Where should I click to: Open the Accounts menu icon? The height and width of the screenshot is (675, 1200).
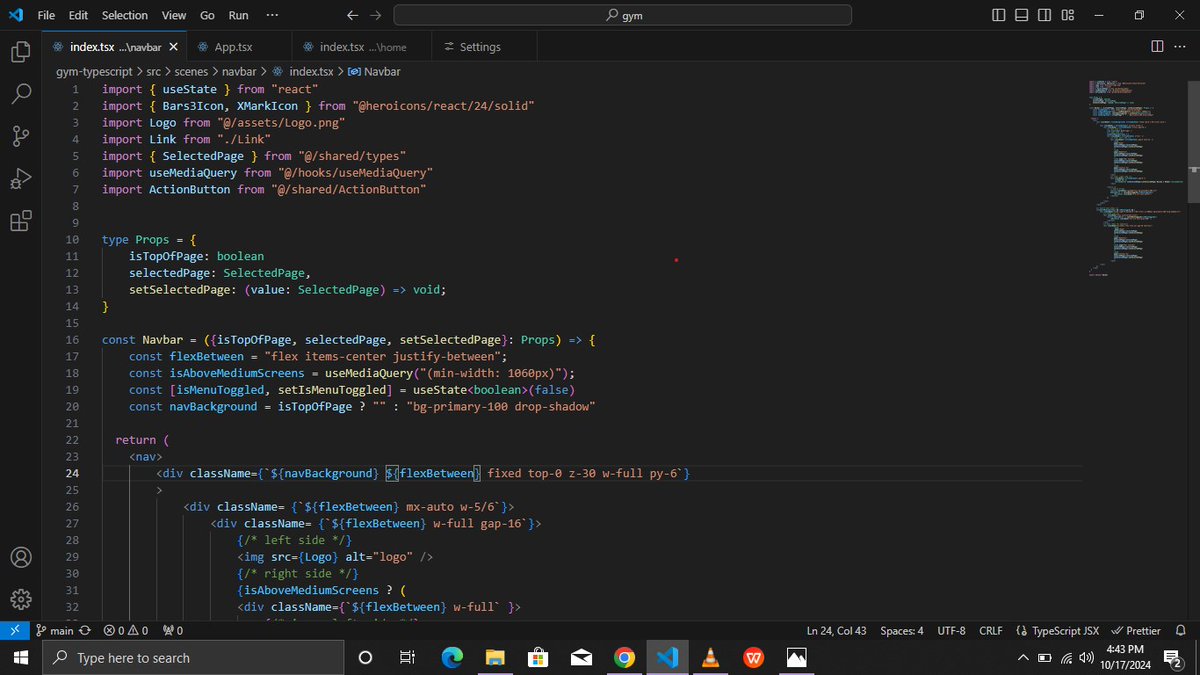click(20, 557)
